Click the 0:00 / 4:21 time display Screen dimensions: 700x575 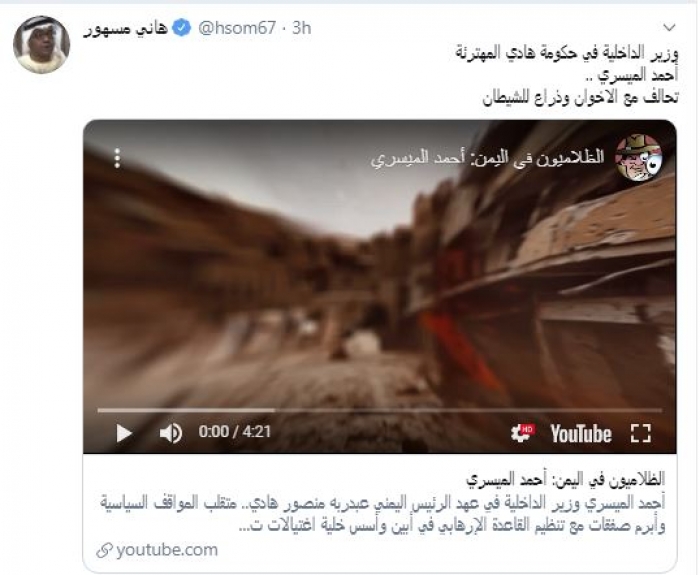pyautogui.click(x=235, y=432)
